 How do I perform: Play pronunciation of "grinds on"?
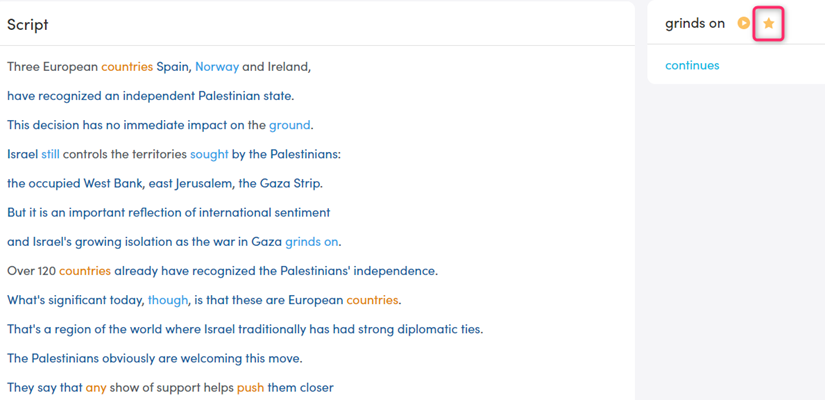coord(743,23)
